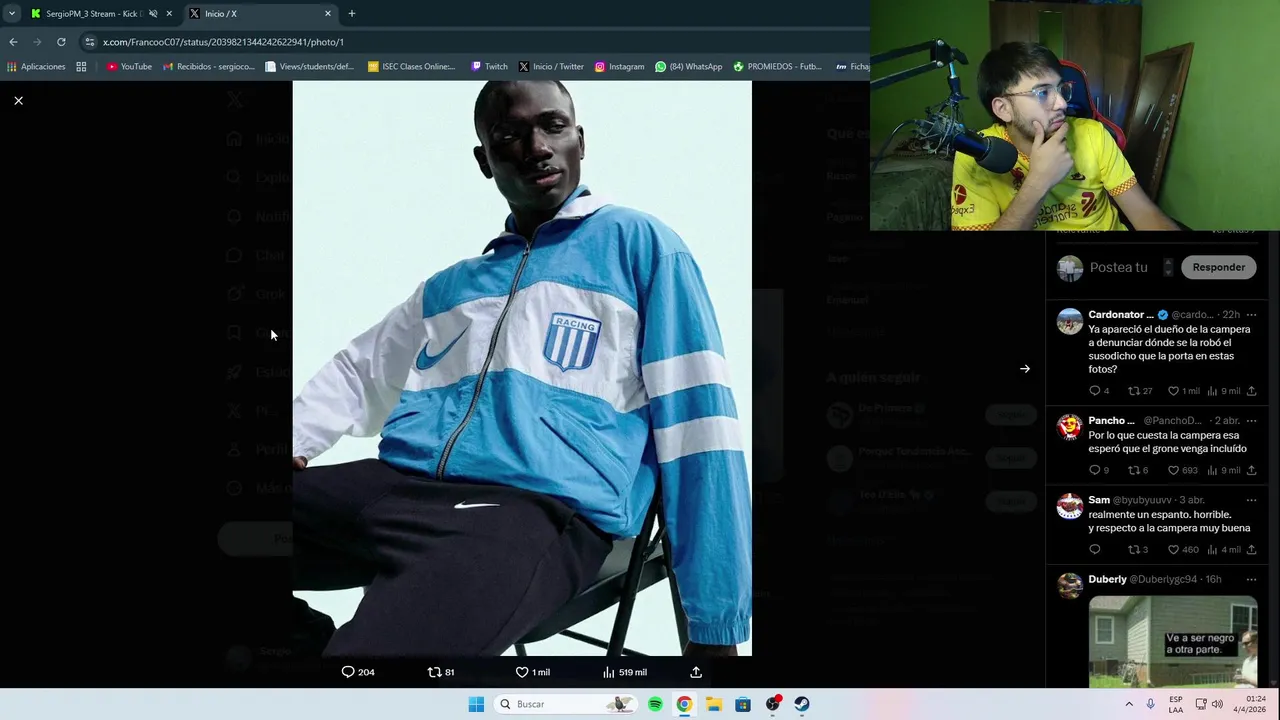Open the ESP LAA language switcher
The width and height of the screenshot is (1280, 720).
point(1176,704)
